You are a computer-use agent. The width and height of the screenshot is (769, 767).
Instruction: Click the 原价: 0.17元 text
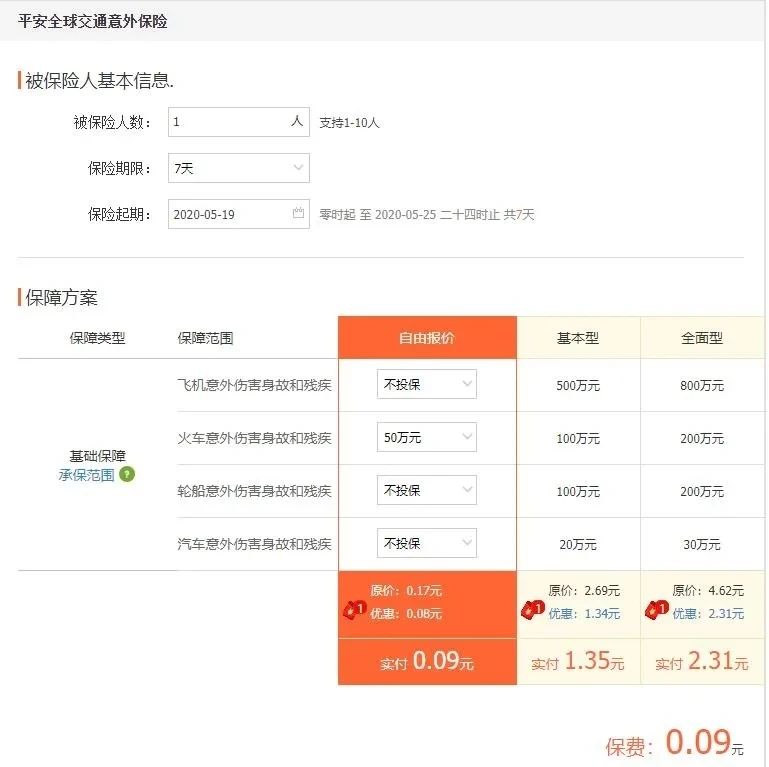click(406, 590)
